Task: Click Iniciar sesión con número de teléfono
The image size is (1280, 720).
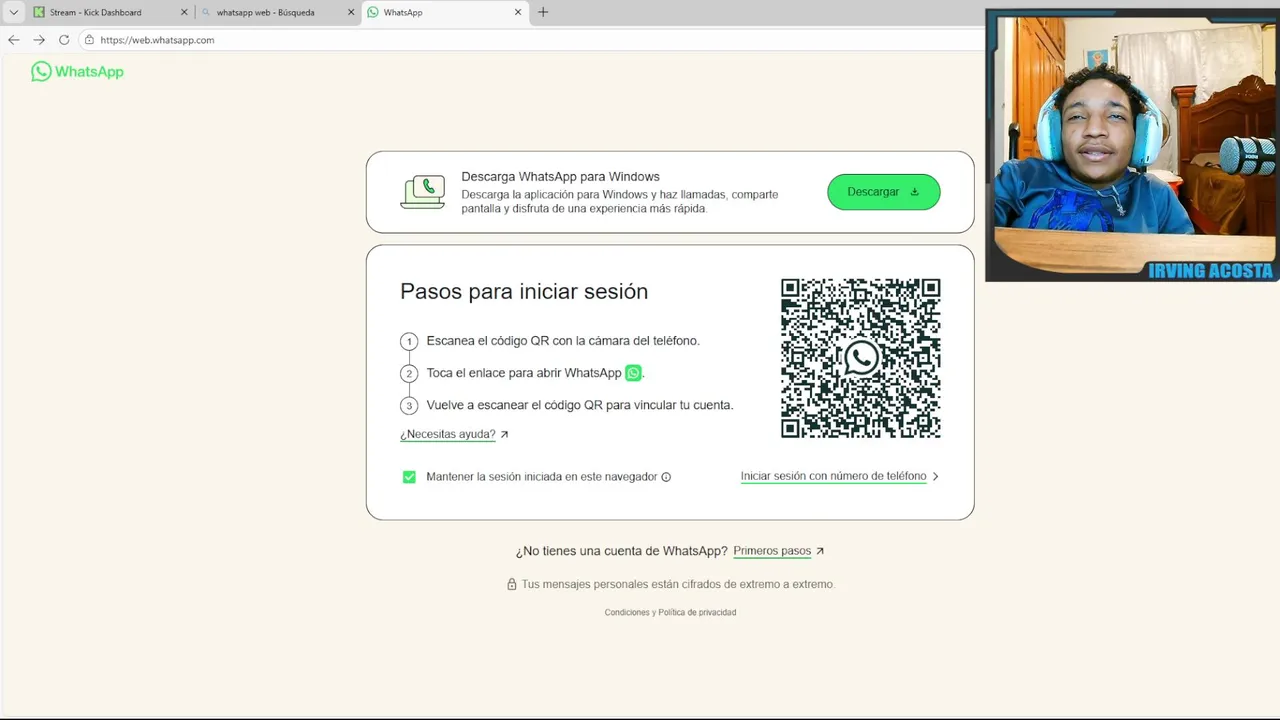Action: point(833,476)
